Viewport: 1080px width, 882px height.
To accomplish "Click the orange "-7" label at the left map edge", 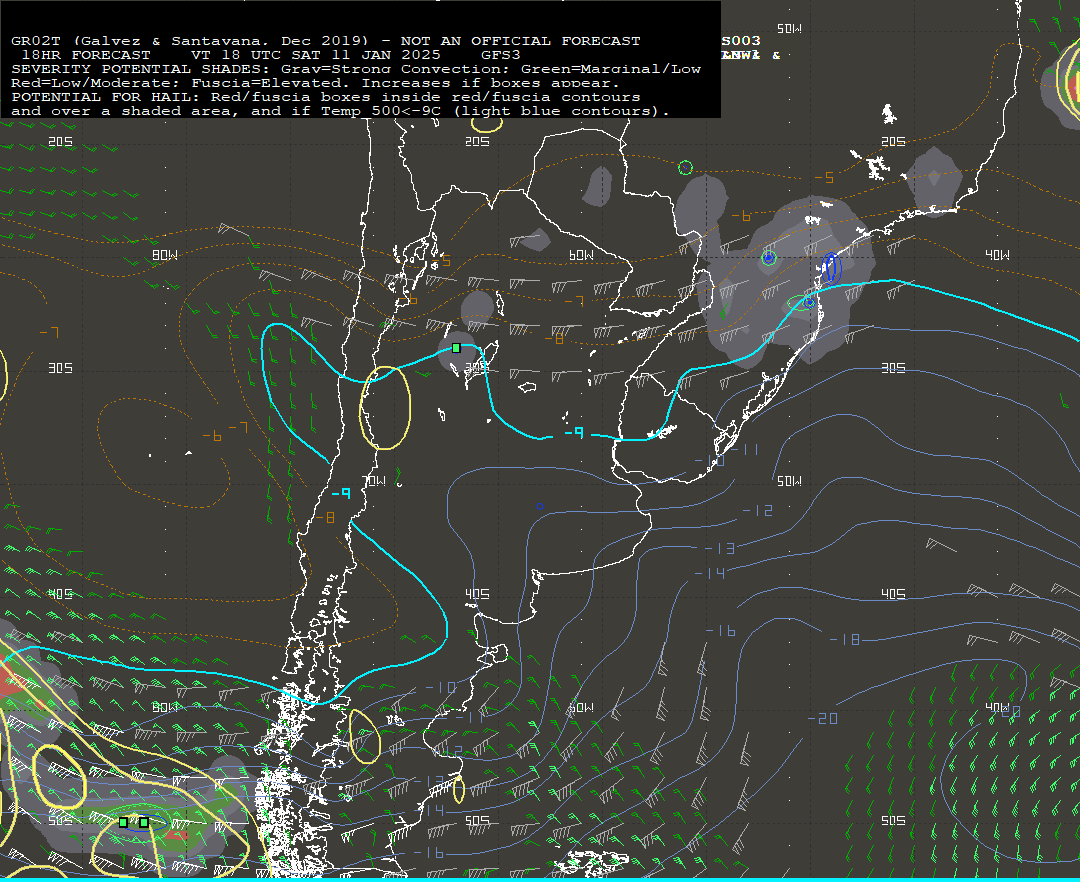I will [49, 333].
